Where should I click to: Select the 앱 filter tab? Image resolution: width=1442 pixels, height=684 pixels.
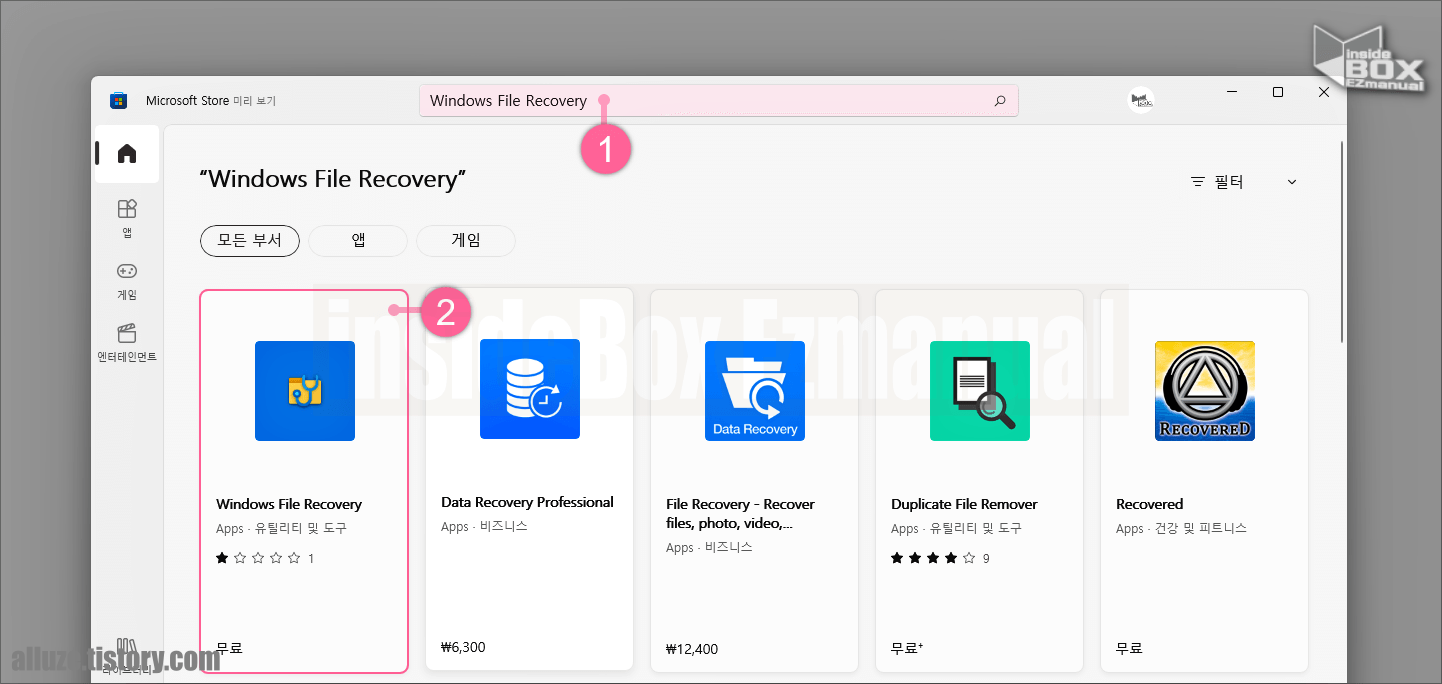click(358, 240)
